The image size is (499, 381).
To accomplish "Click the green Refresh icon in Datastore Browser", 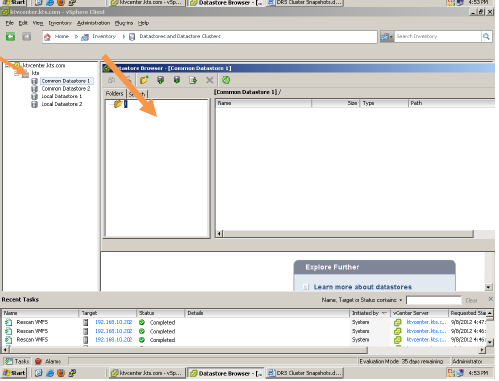I will click(x=226, y=80).
